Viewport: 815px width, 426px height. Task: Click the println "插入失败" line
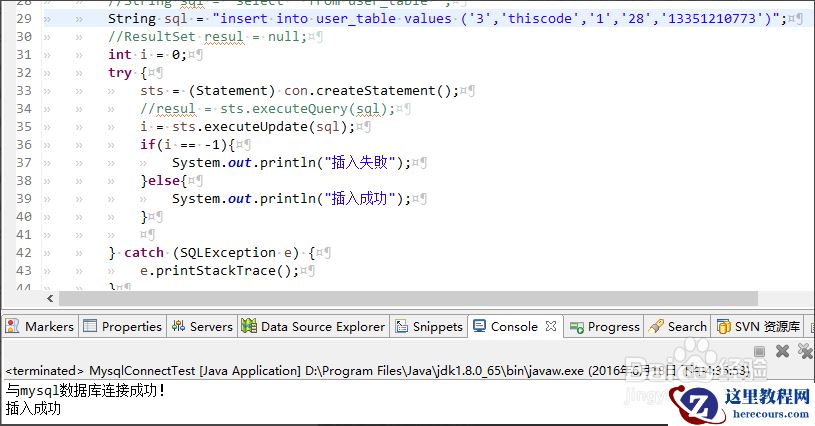click(292, 163)
